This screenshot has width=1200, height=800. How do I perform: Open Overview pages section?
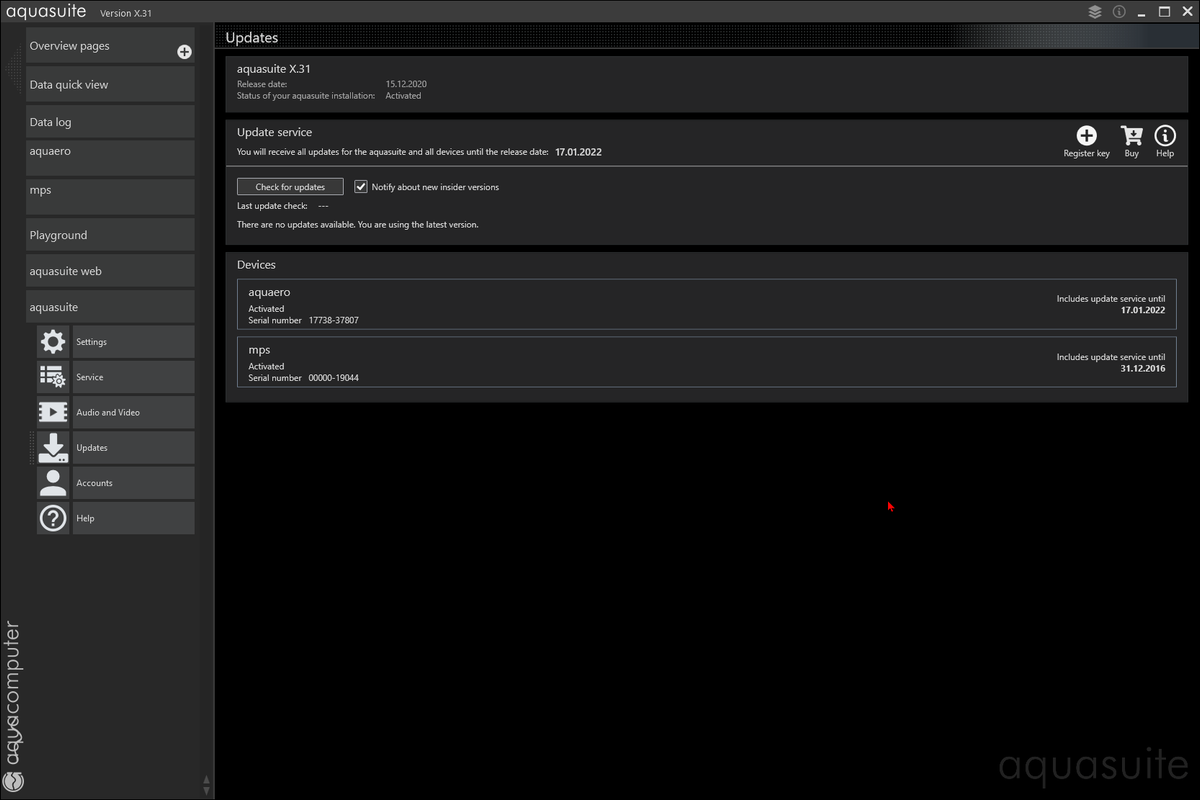click(x=110, y=46)
